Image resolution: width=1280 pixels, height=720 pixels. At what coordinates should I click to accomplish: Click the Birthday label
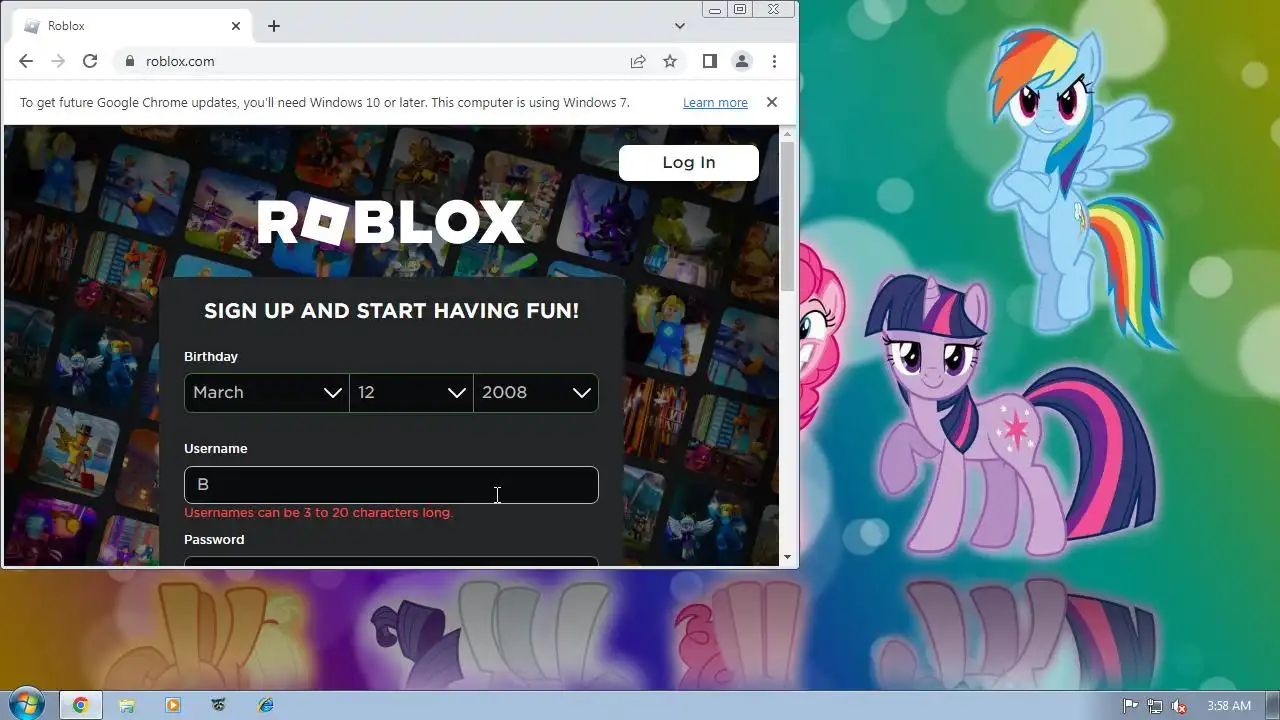coord(211,357)
